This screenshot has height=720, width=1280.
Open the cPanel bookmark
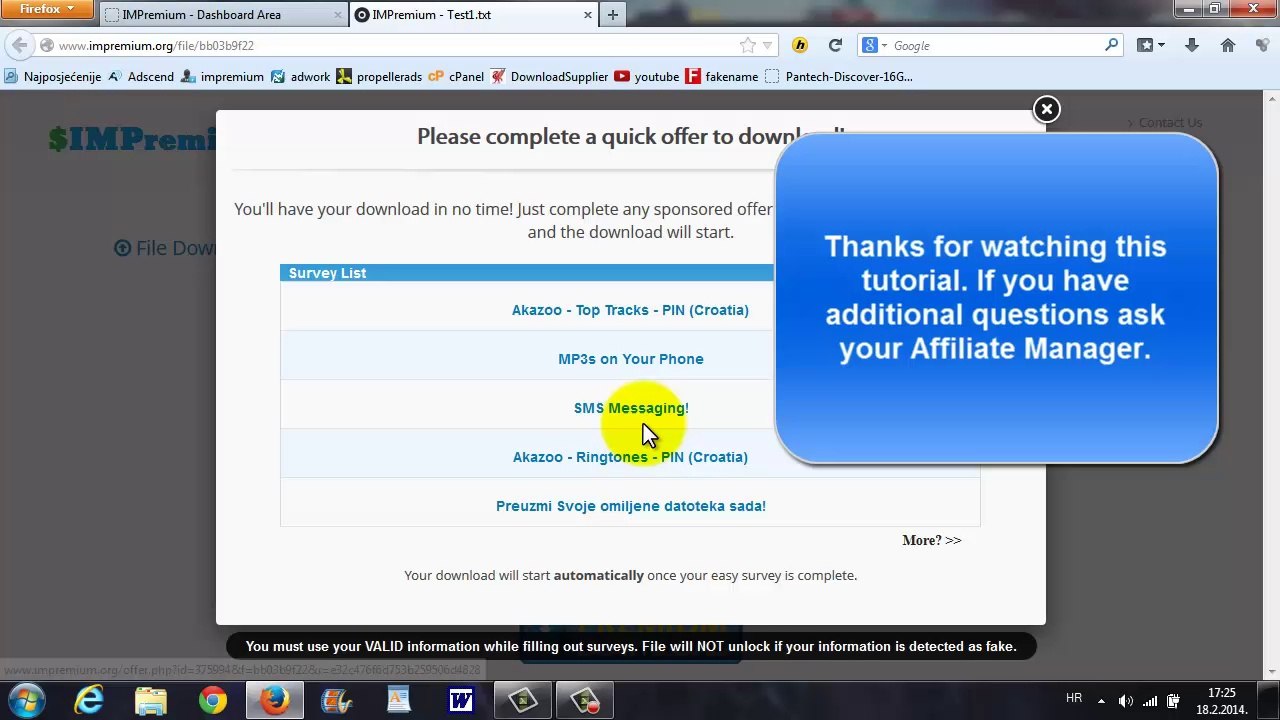pos(457,77)
